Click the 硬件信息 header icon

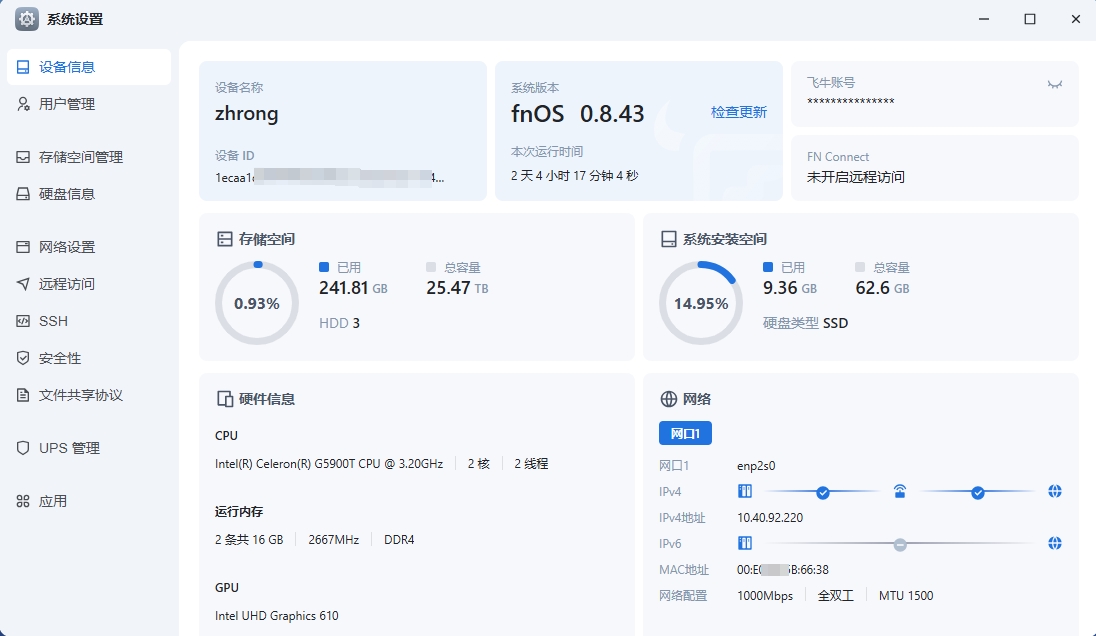click(224, 399)
